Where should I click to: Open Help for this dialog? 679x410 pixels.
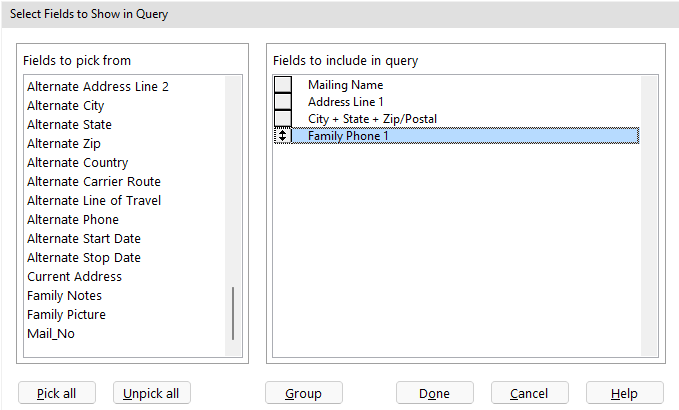tap(624, 393)
